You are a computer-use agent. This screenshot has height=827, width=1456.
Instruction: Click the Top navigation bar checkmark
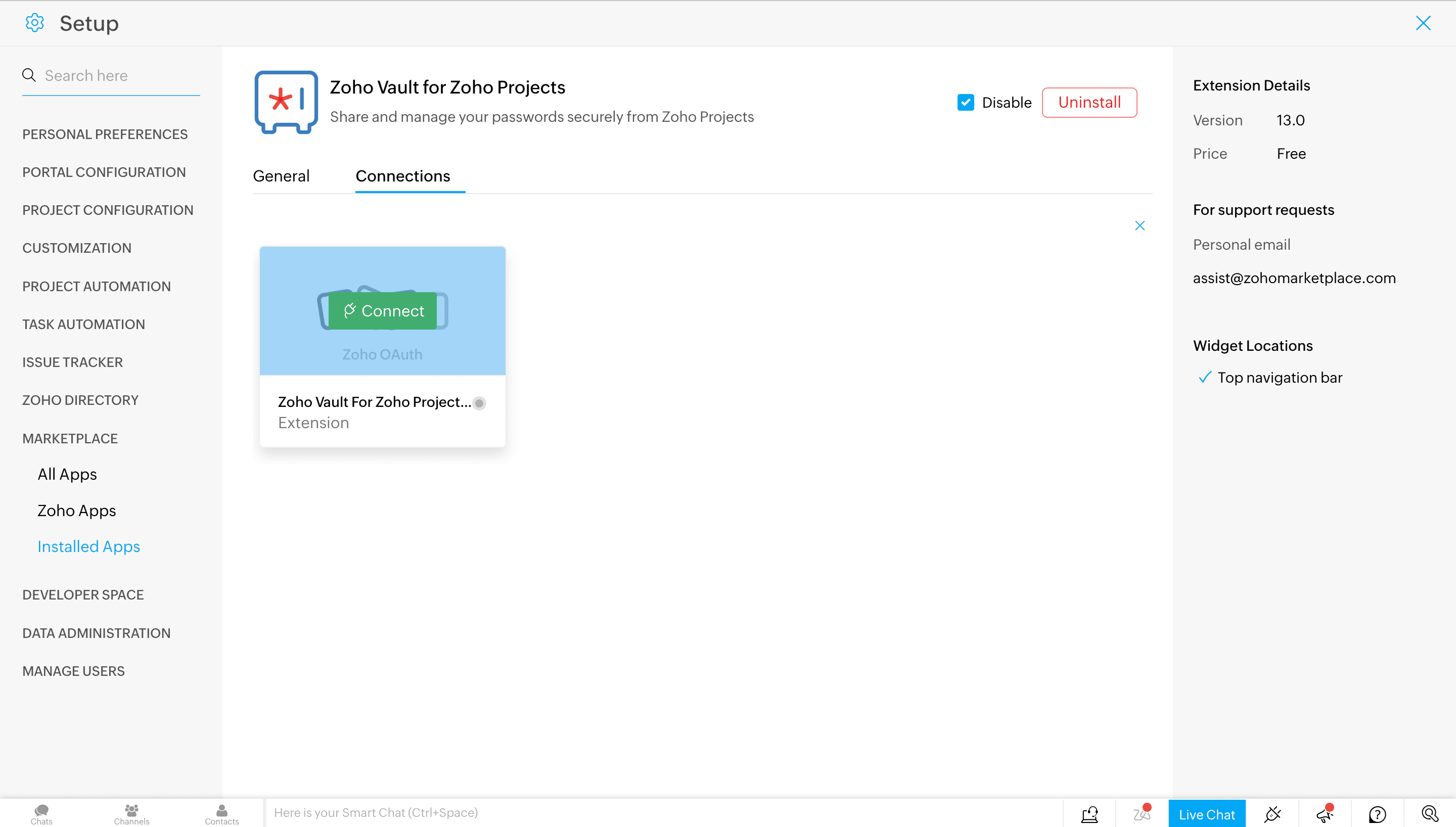point(1204,378)
